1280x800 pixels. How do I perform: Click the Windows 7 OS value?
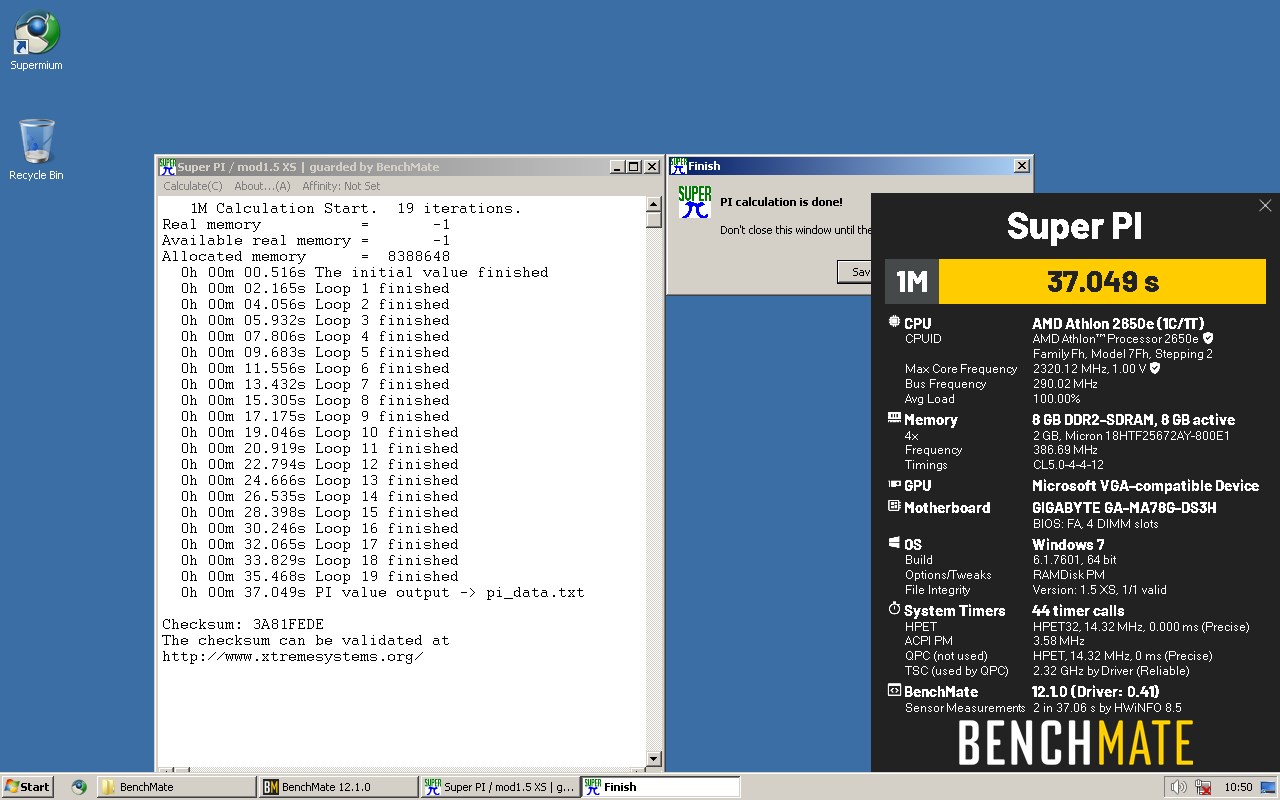[x=1068, y=544]
